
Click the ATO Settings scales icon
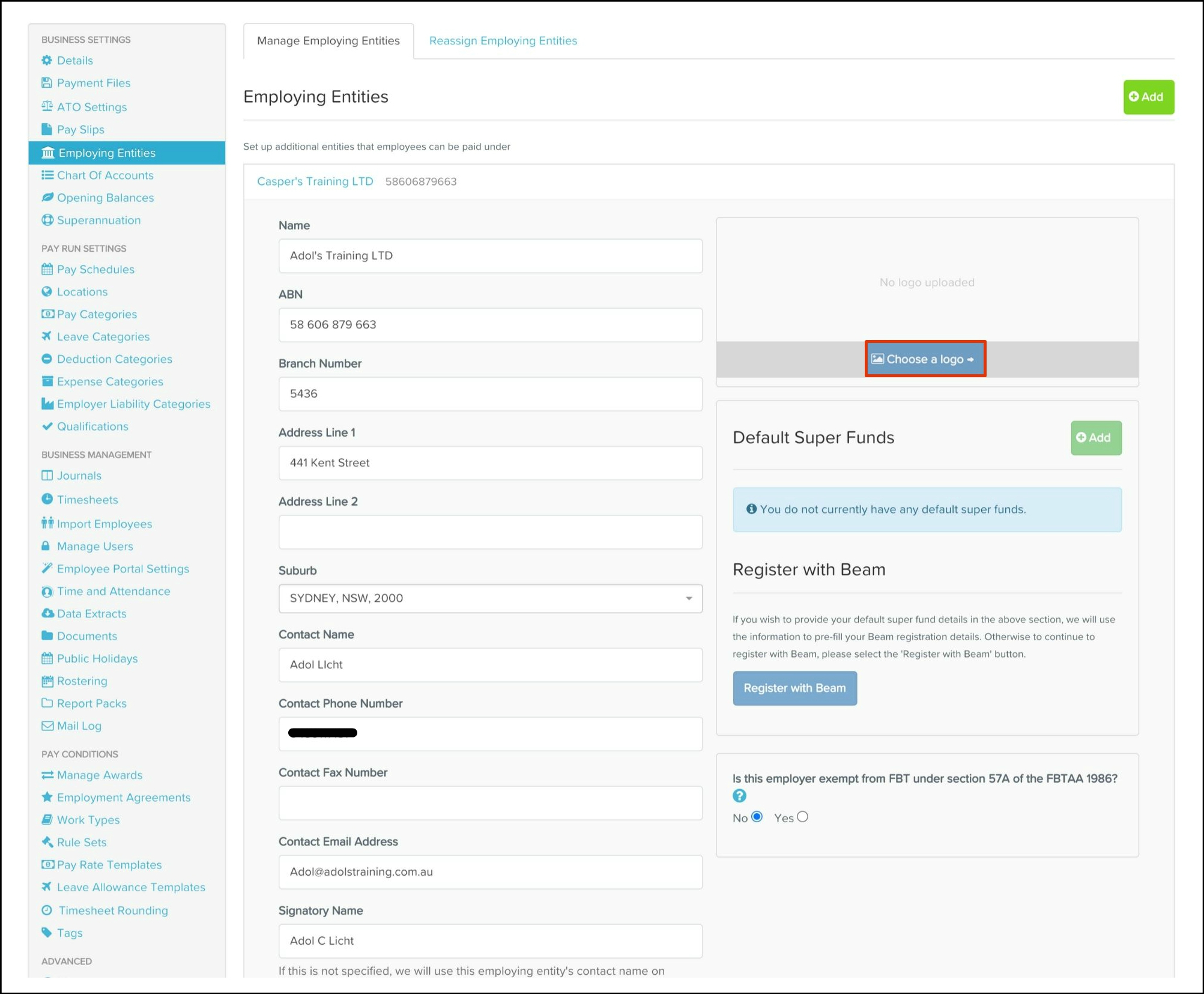point(47,106)
